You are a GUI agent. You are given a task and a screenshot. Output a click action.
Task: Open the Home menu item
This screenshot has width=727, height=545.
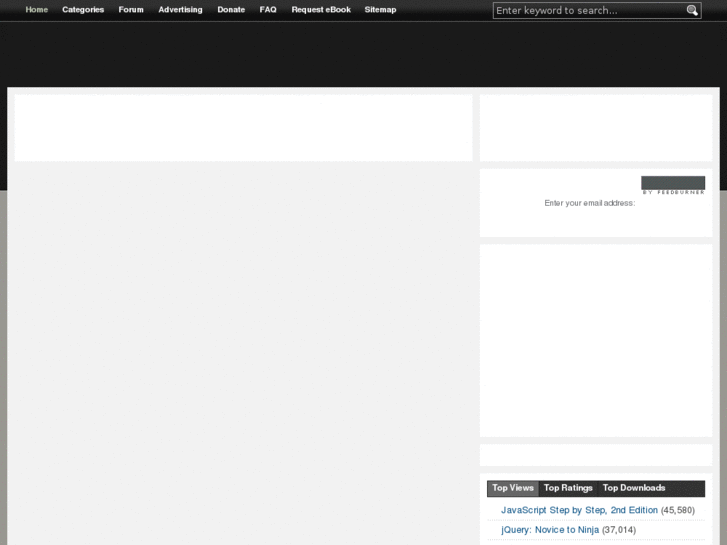(x=37, y=10)
